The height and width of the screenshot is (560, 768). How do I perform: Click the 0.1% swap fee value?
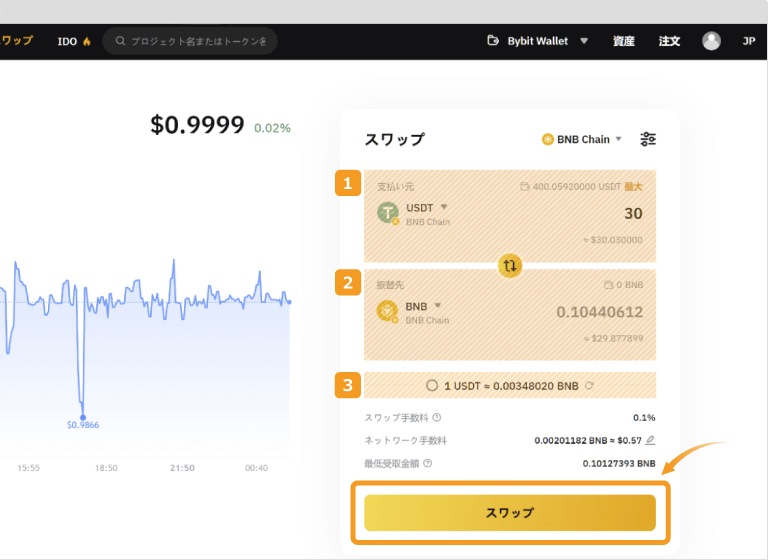(644, 417)
